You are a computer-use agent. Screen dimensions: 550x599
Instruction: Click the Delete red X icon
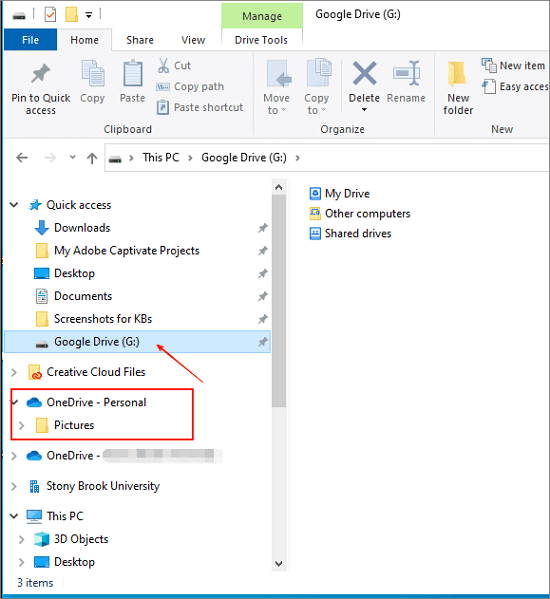click(364, 73)
